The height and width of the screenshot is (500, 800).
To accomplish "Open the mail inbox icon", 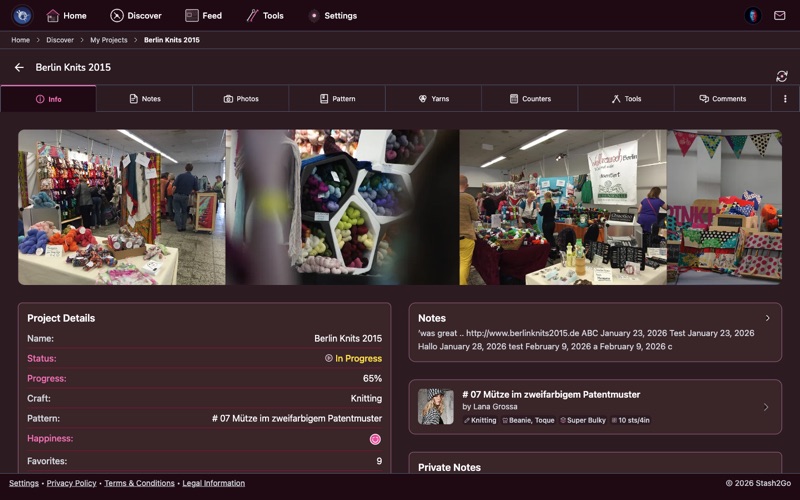I will point(780,15).
